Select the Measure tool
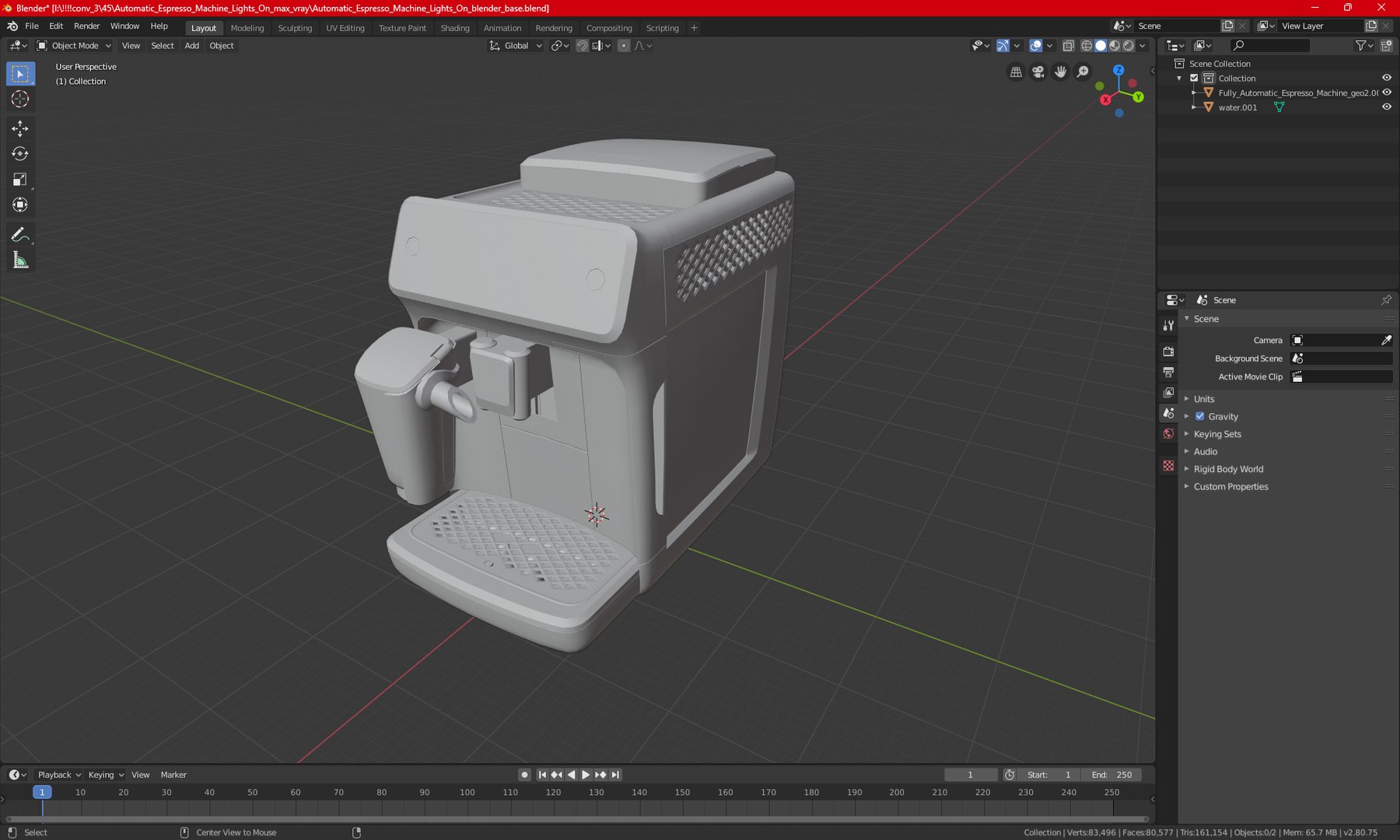1400x840 pixels. [x=20, y=260]
